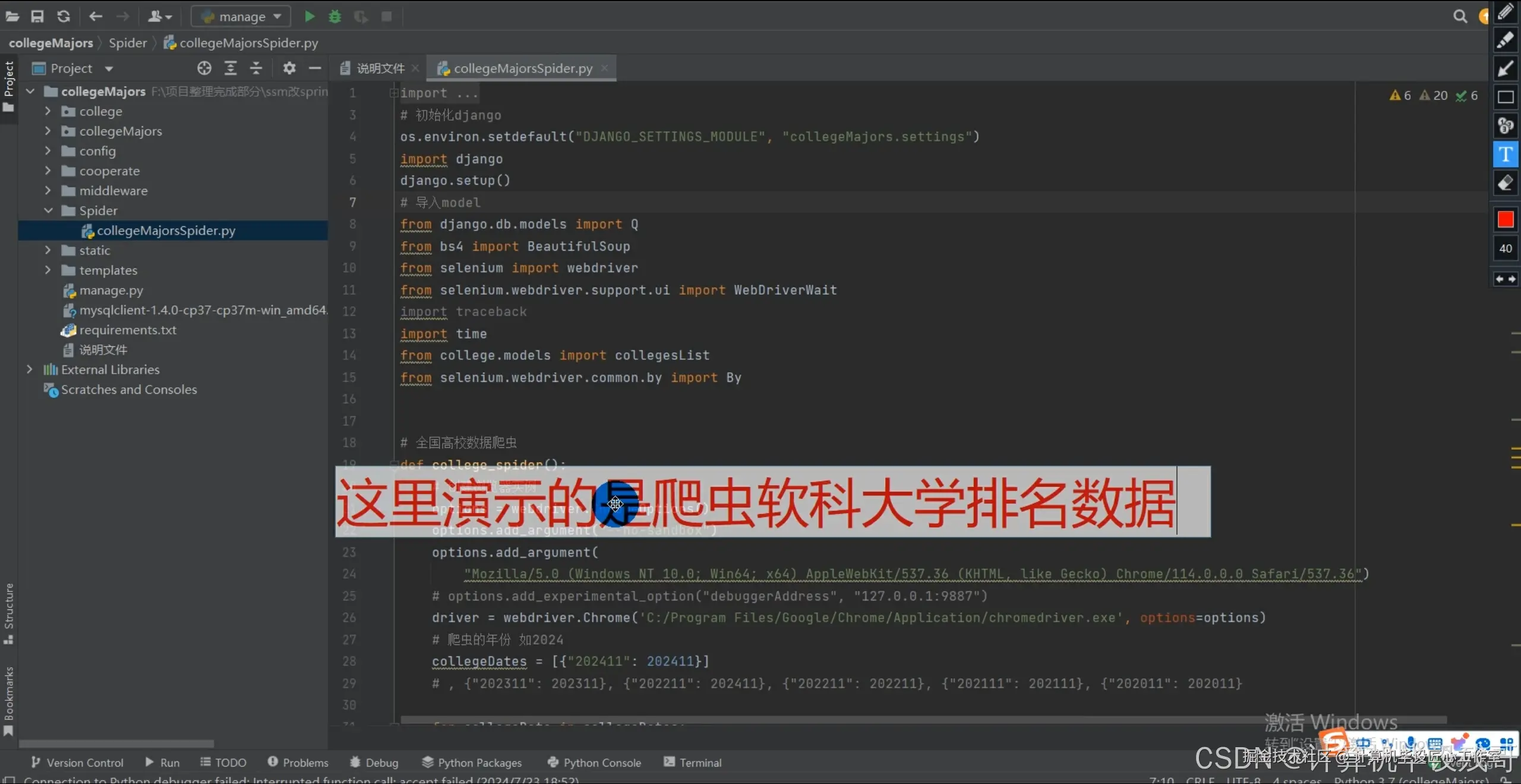The height and width of the screenshot is (784, 1521).
Task: Click the Save All toolbar icon
Action: pyautogui.click(x=37, y=17)
